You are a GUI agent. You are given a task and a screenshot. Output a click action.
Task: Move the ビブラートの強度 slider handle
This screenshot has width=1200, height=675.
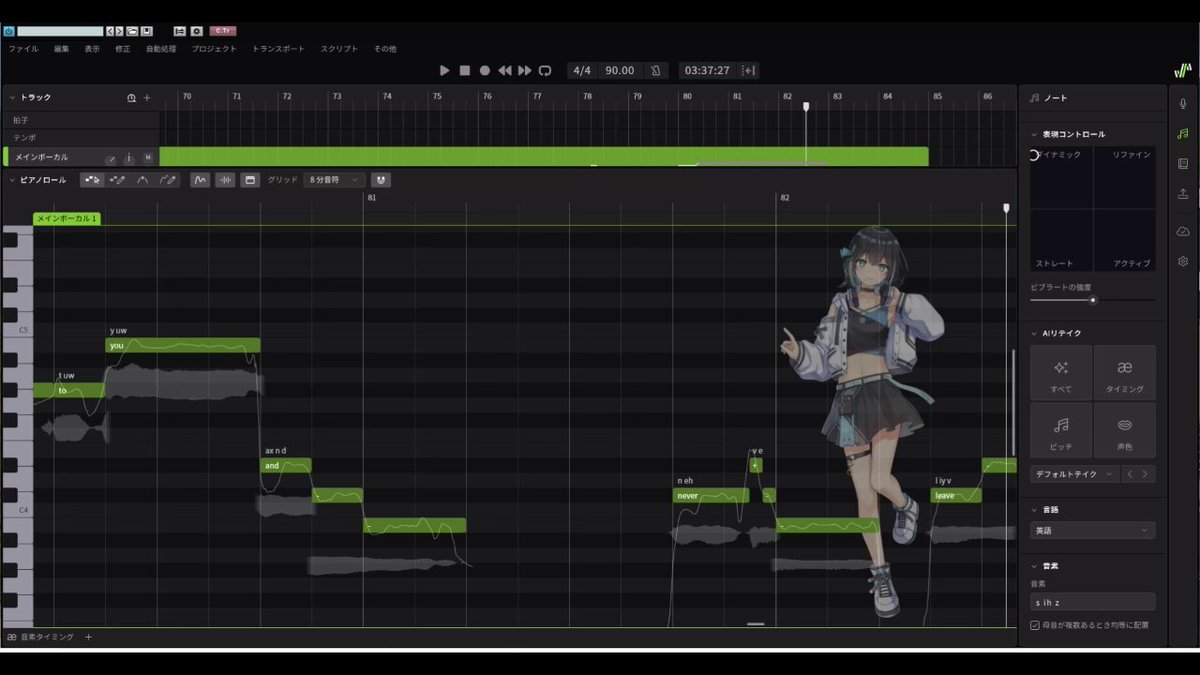(x=1093, y=299)
